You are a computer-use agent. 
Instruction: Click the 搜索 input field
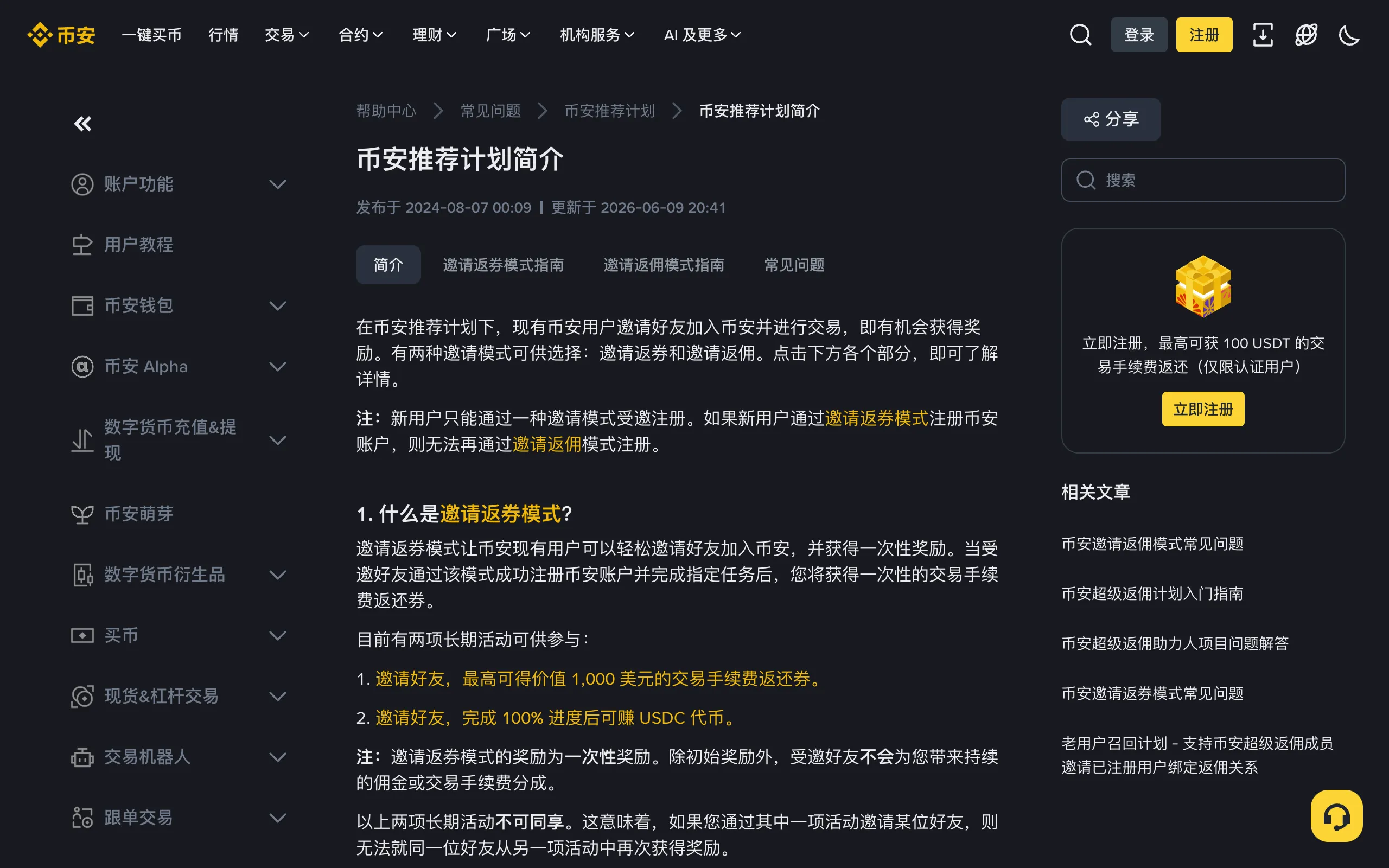point(1202,180)
